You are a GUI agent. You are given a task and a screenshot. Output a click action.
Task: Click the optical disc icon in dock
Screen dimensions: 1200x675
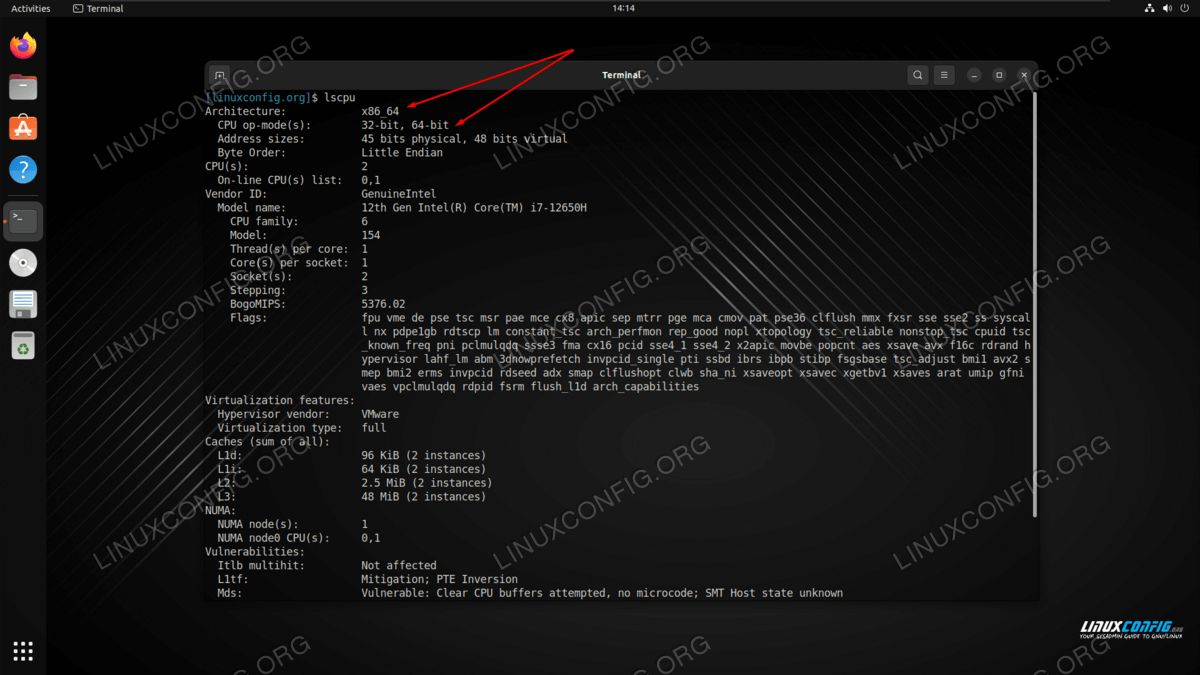pyautogui.click(x=23, y=263)
